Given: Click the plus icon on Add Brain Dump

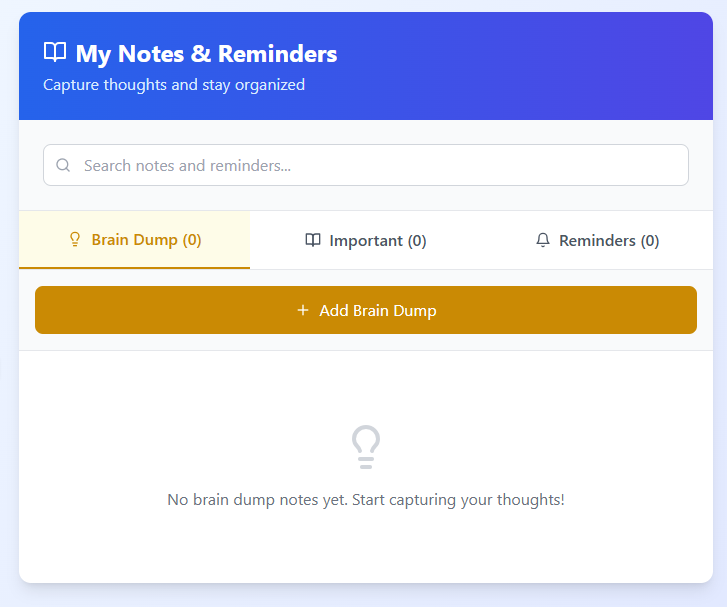Looking at the screenshot, I should 303,311.
